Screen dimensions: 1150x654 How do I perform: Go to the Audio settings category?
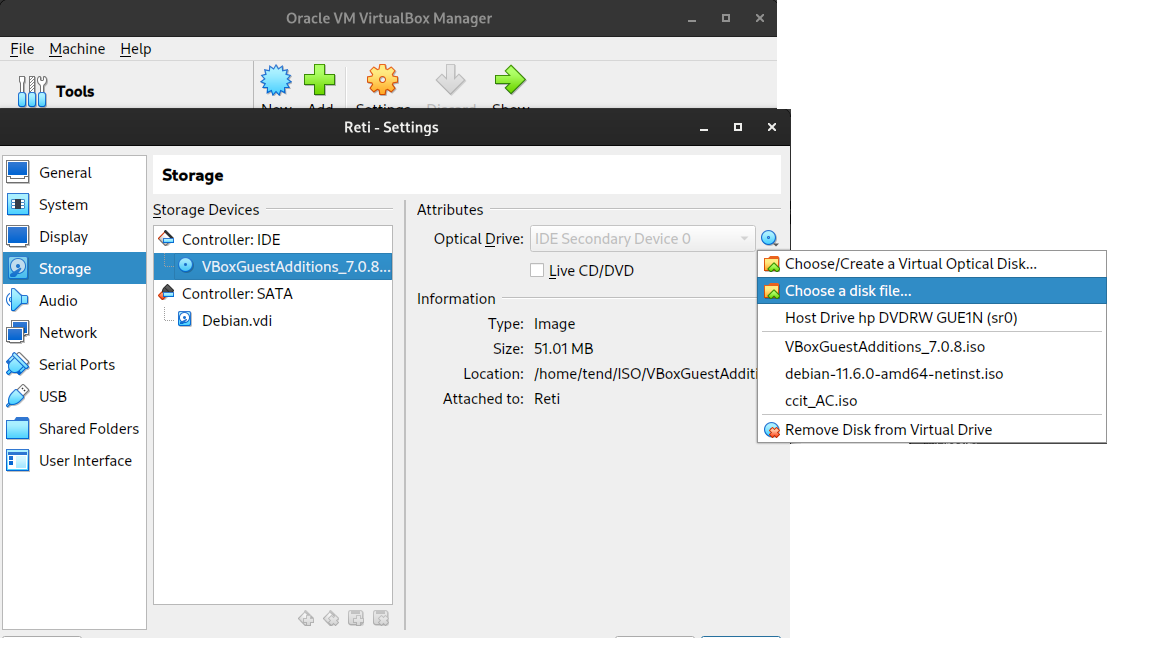[x=74, y=301]
